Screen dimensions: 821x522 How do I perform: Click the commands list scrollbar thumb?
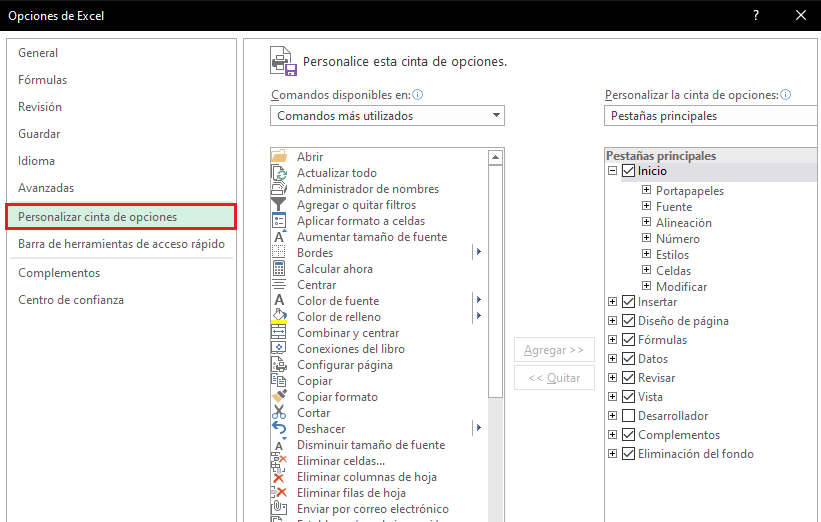click(495, 282)
